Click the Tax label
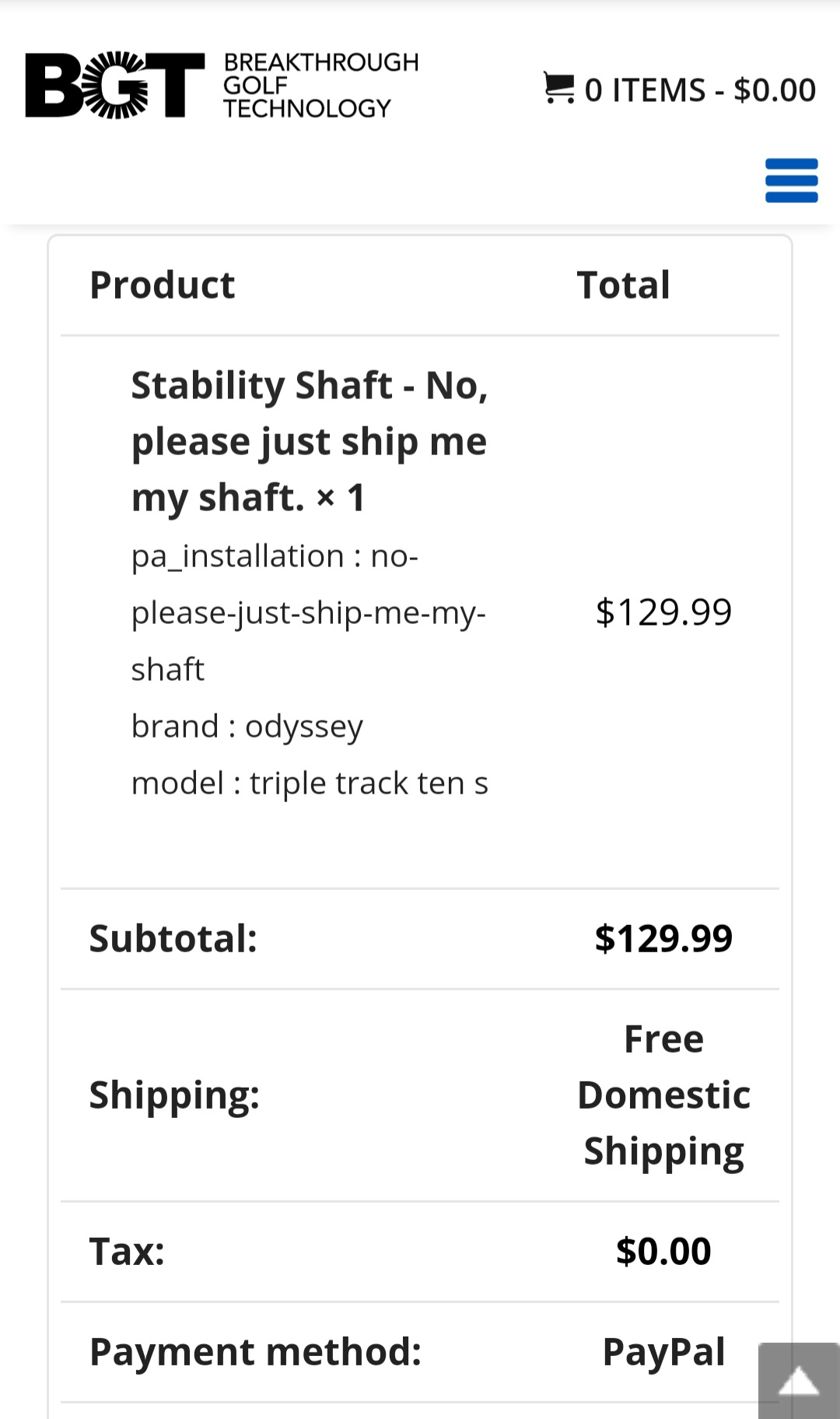The width and height of the screenshot is (840, 1419). tap(127, 1252)
